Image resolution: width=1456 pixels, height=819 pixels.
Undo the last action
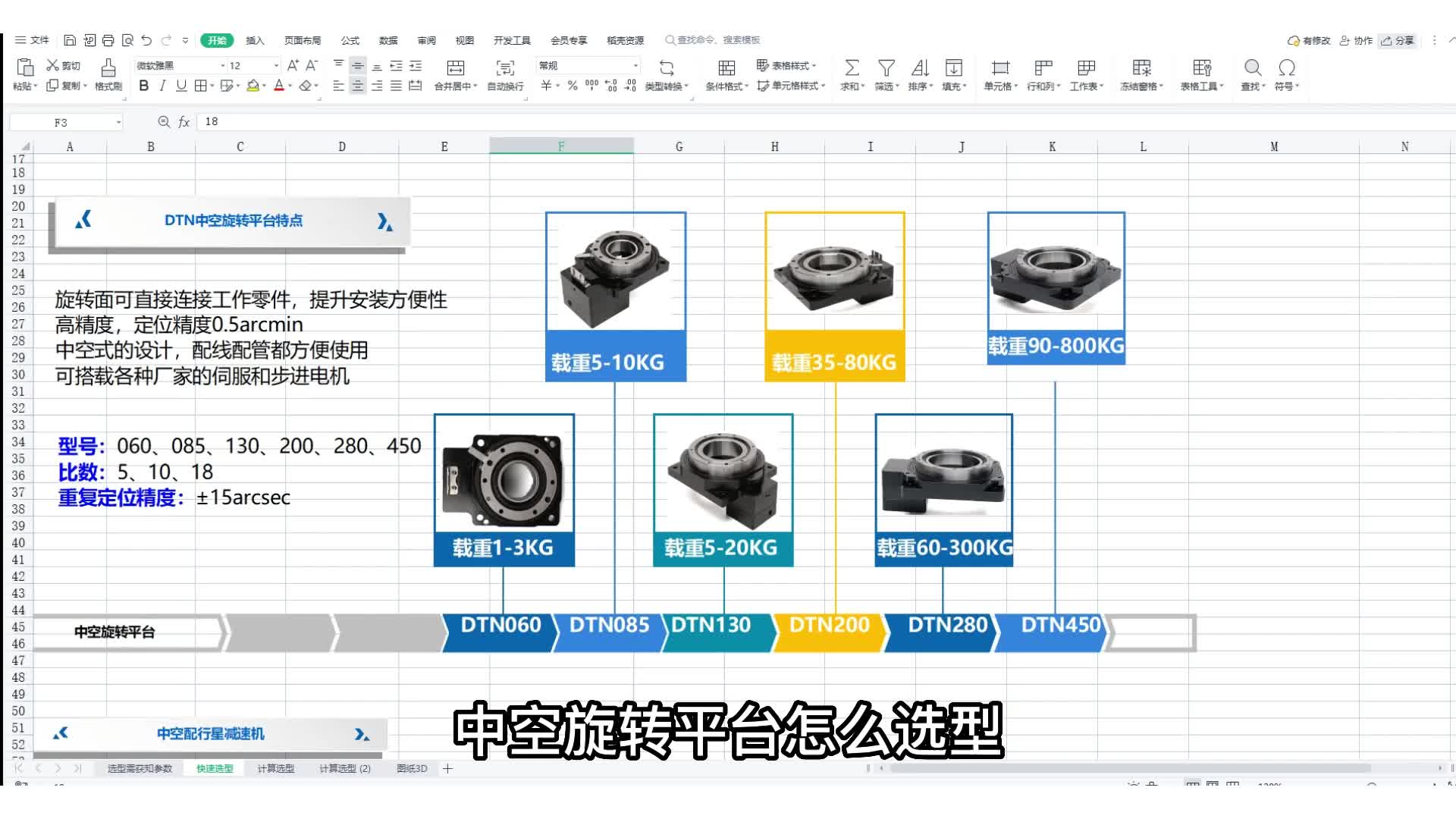pos(146,40)
